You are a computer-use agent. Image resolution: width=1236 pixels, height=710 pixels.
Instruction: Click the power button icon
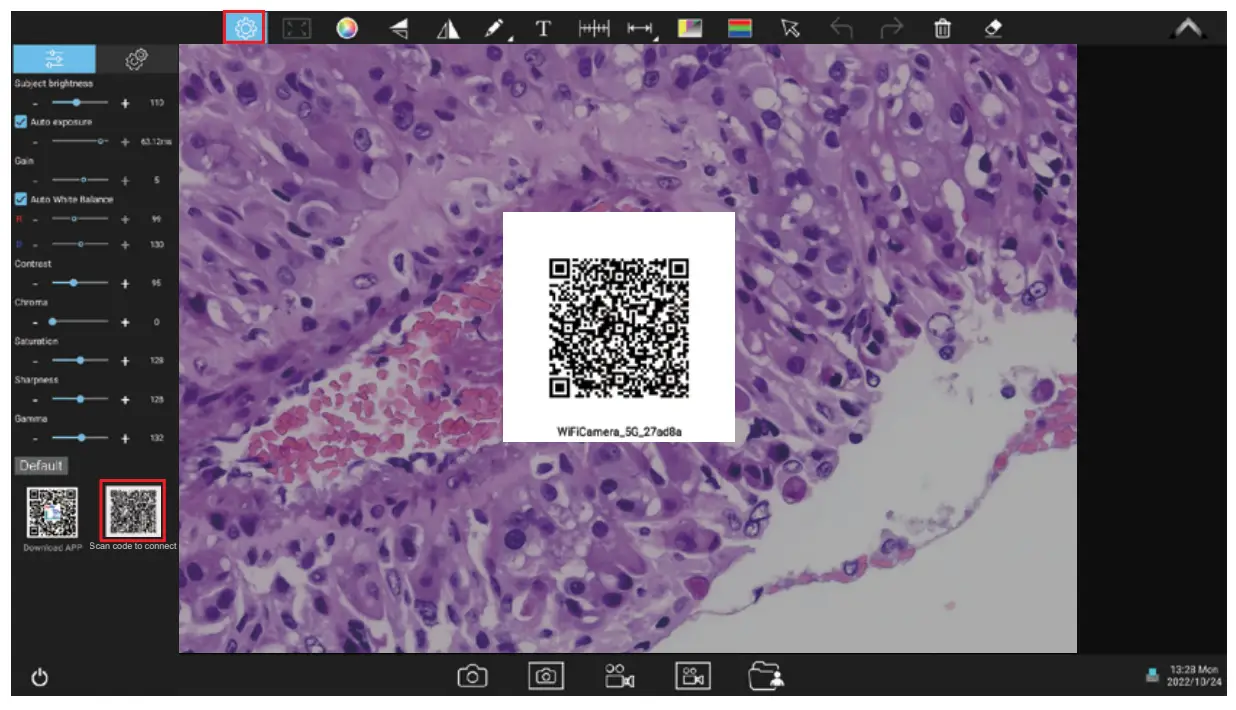tap(39, 678)
